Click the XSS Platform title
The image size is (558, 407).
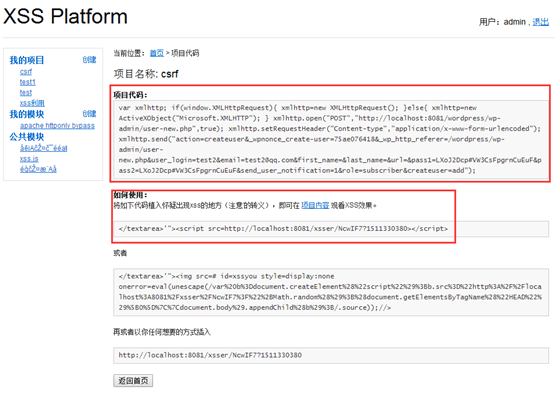click(65, 16)
